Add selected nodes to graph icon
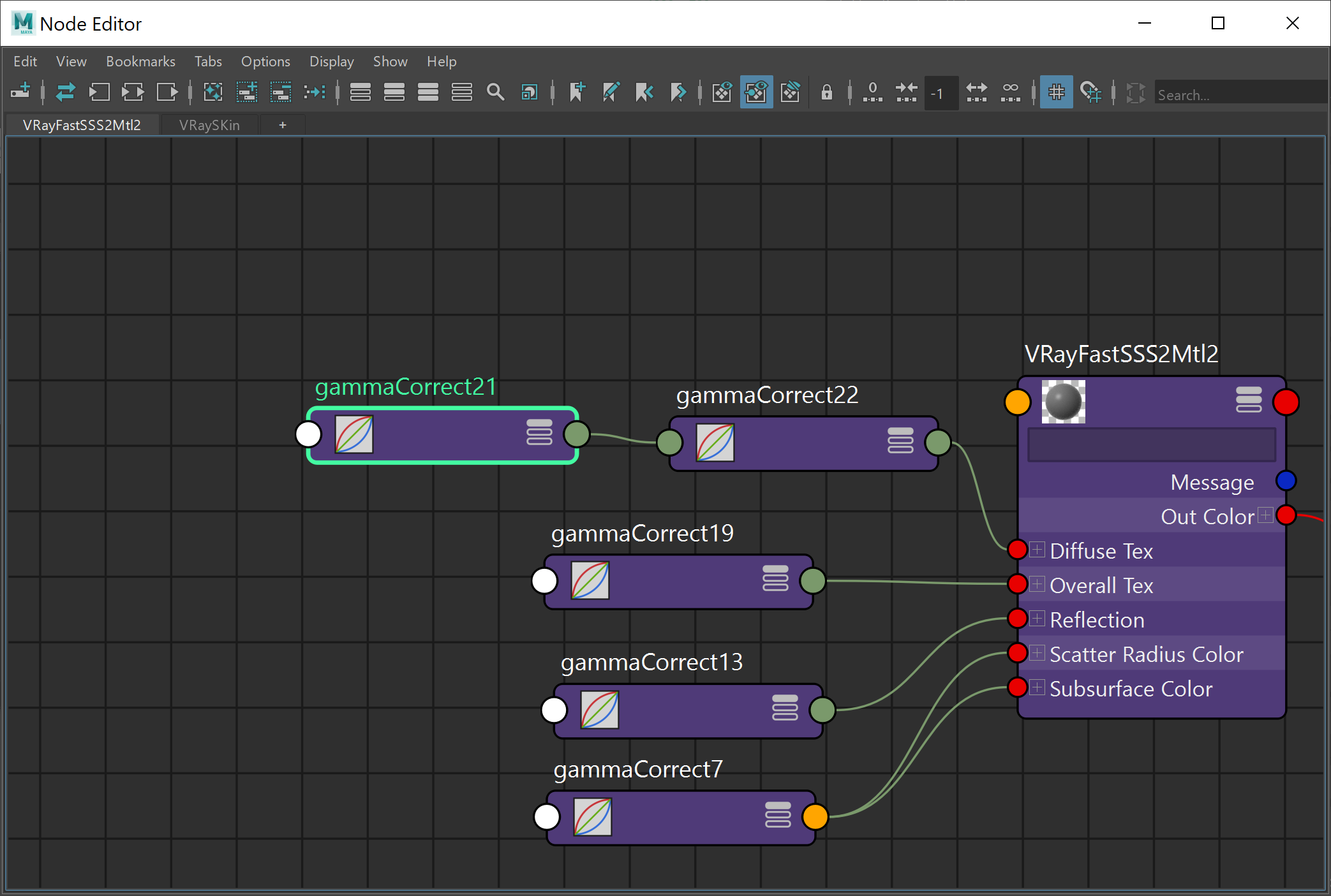 247,92
